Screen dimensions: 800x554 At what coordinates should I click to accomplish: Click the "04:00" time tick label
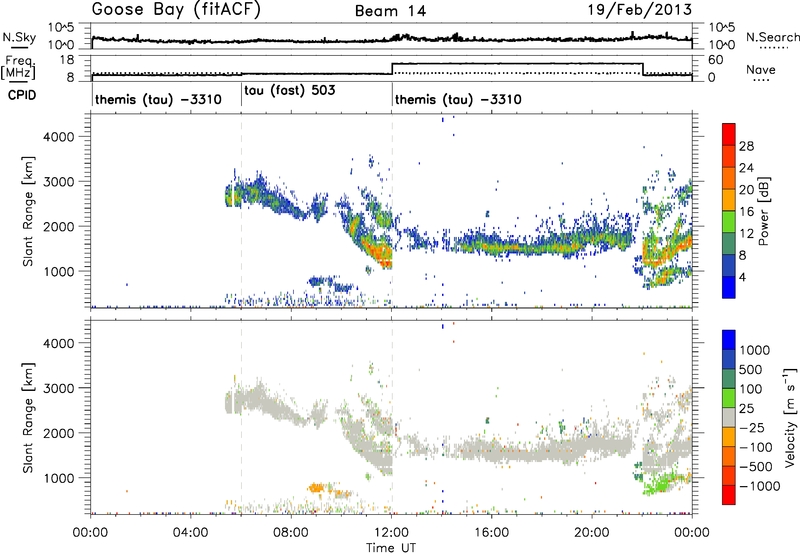point(191,533)
